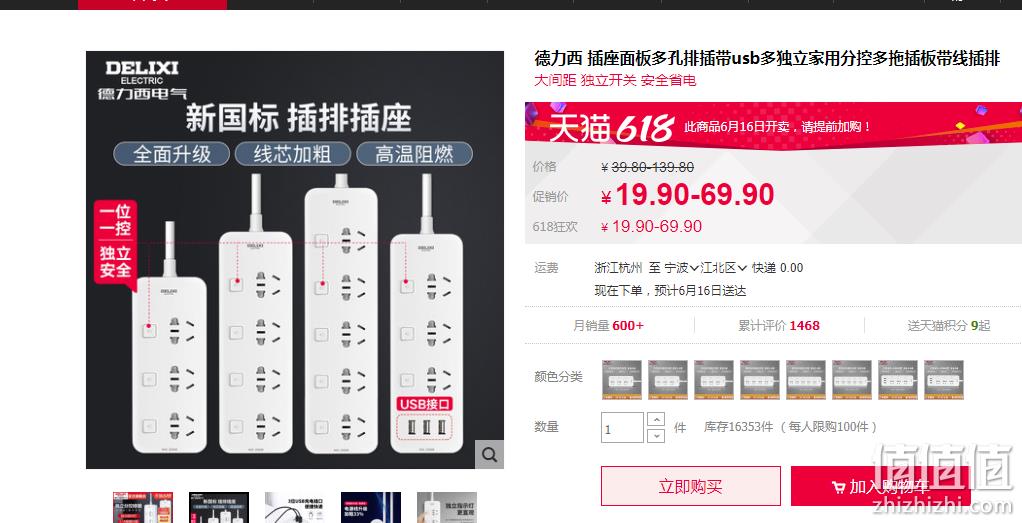Decrease quantity with the down arrow
This screenshot has height=523, width=1022.
pos(656,436)
